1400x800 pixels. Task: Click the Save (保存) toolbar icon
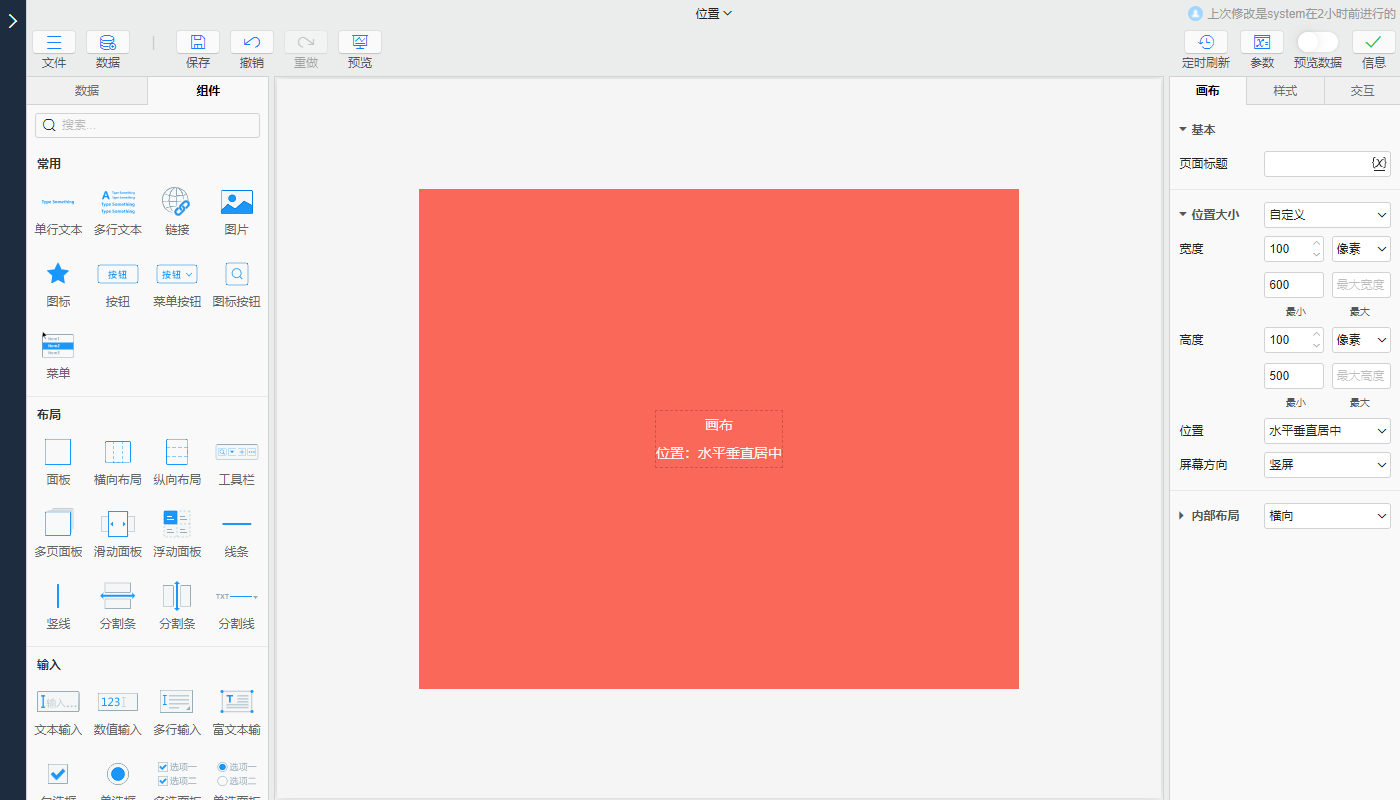[198, 42]
